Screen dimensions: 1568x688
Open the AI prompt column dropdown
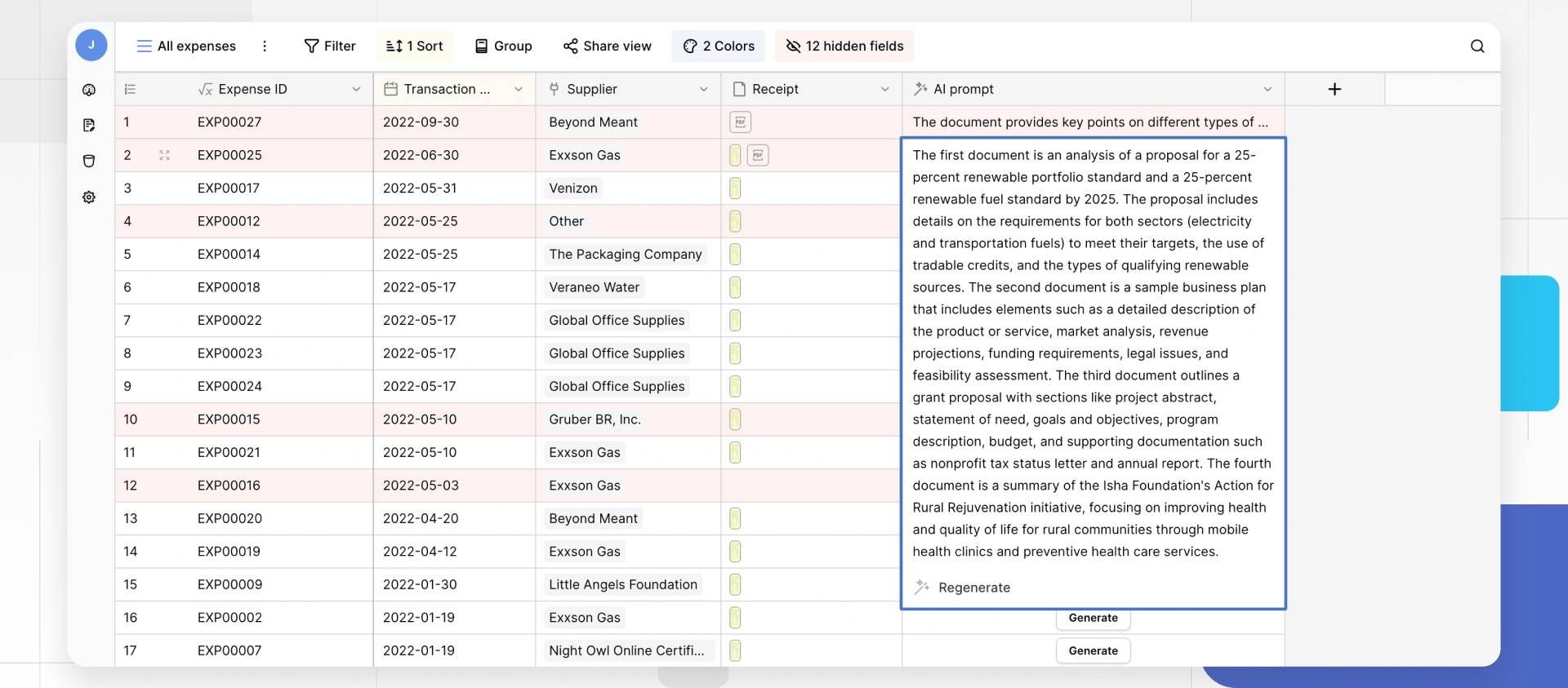pyautogui.click(x=1267, y=89)
